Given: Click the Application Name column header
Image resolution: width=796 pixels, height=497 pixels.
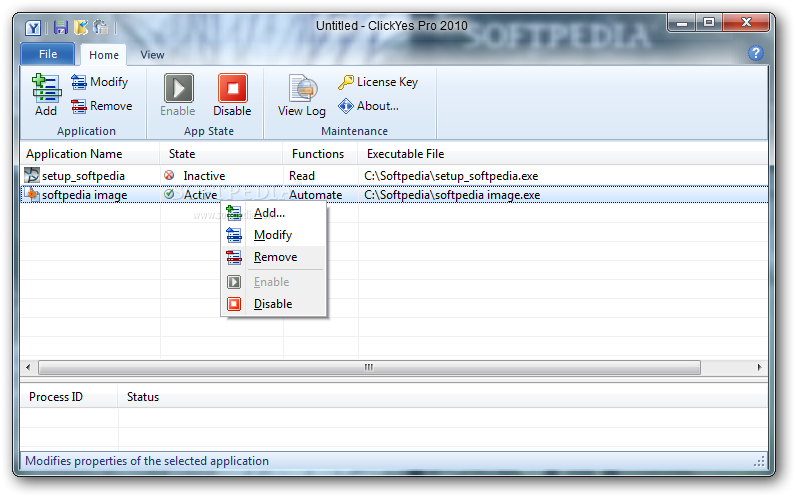Looking at the screenshot, I should point(90,154).
